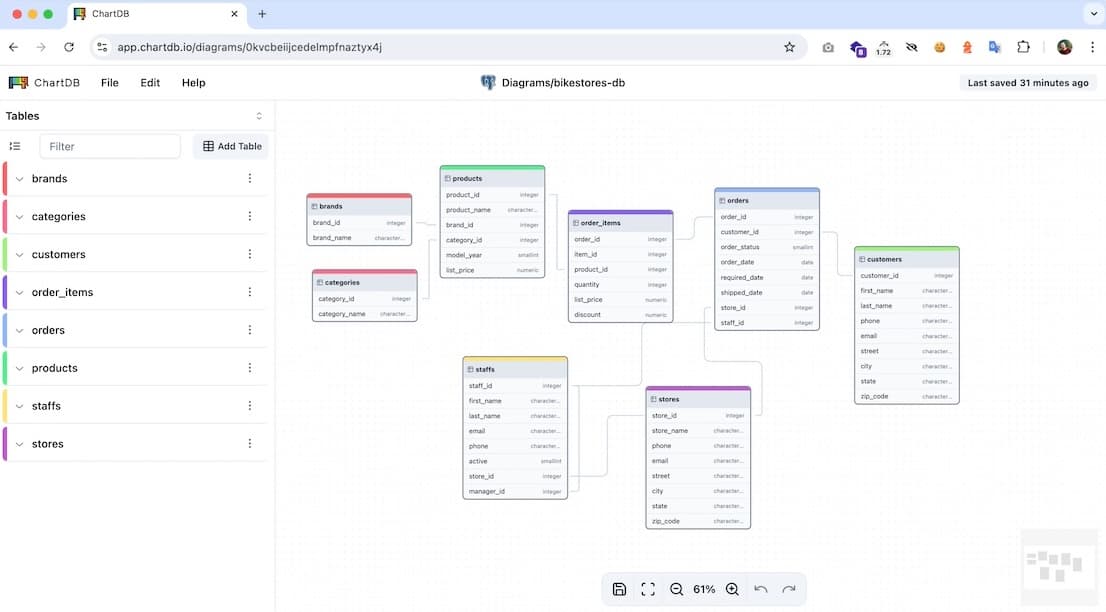Image resolution: width=1106 pixels, height=612 pixels.
Task: Click the Add Table button
Action: tap(230, 146)
